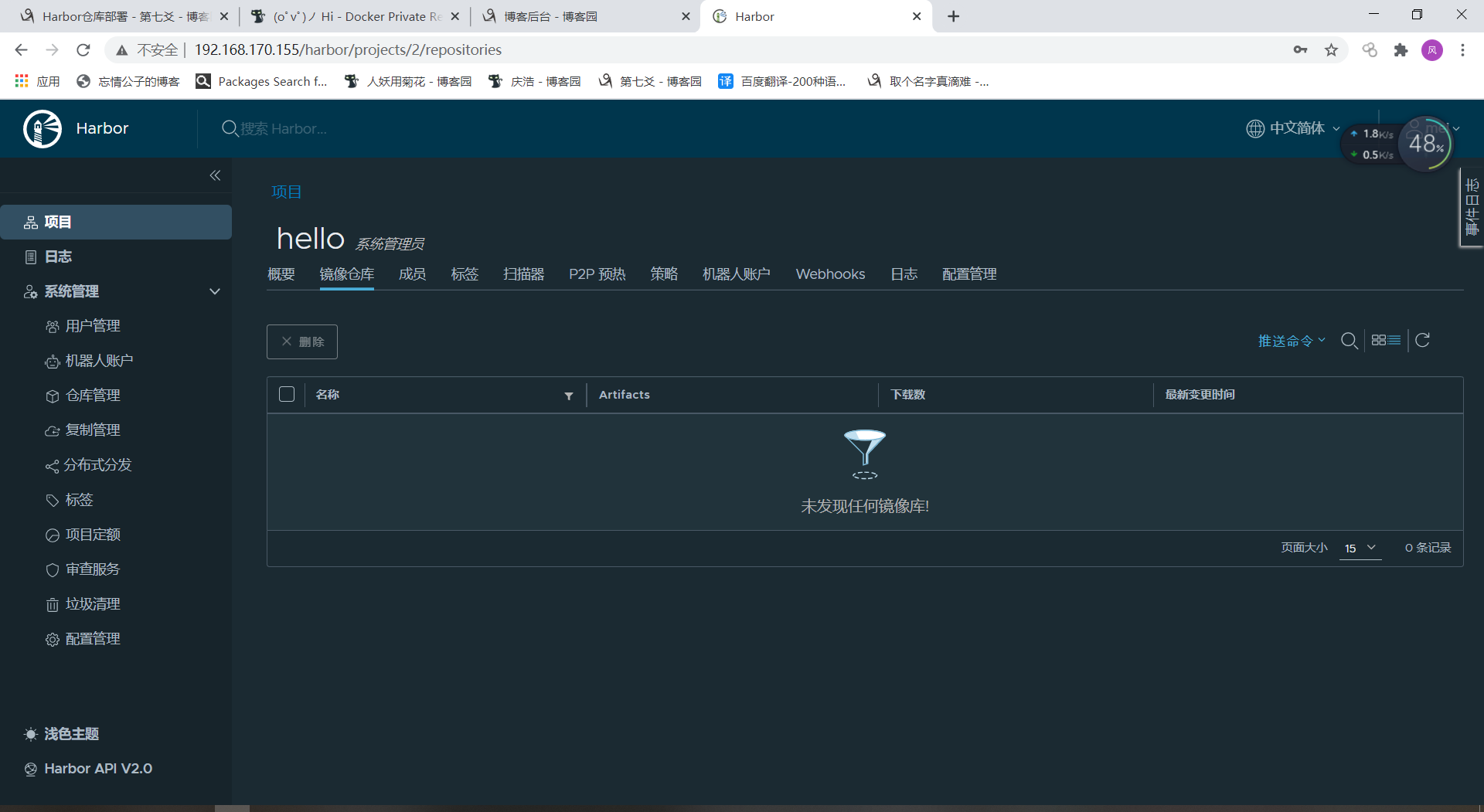Open the P2P 预热 tab
Image resolution: width=1484 pixels, height=812 pixels.
tap(597, 274)
